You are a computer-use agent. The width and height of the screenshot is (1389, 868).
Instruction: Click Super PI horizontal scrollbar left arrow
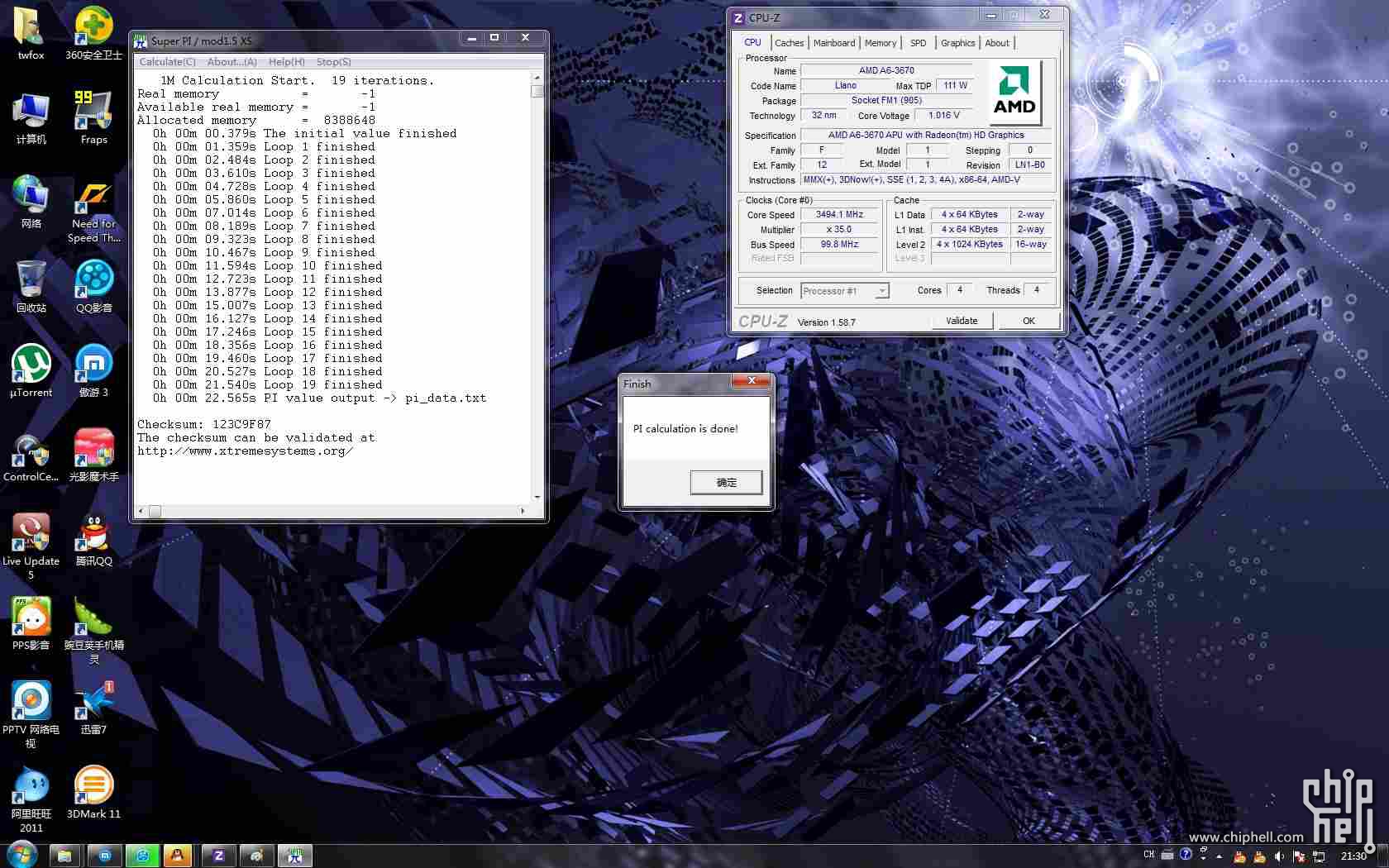(x=141, y=511)
